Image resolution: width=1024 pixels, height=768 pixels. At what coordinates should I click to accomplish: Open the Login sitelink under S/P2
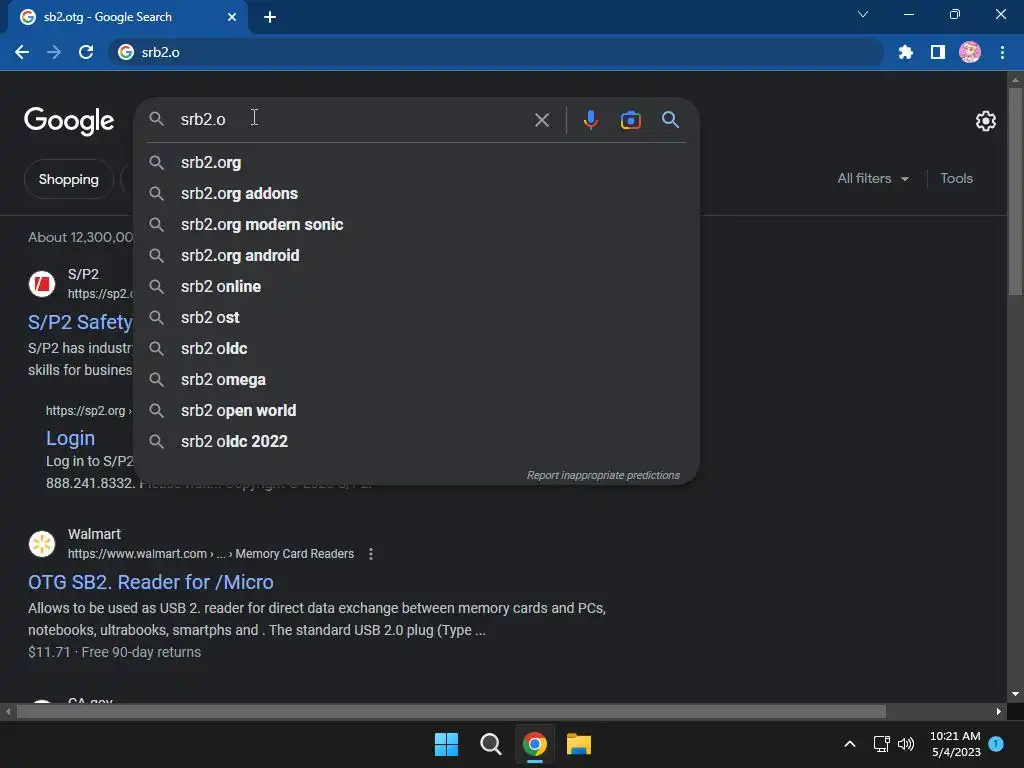pyautogui.click(x=70, y=438)
